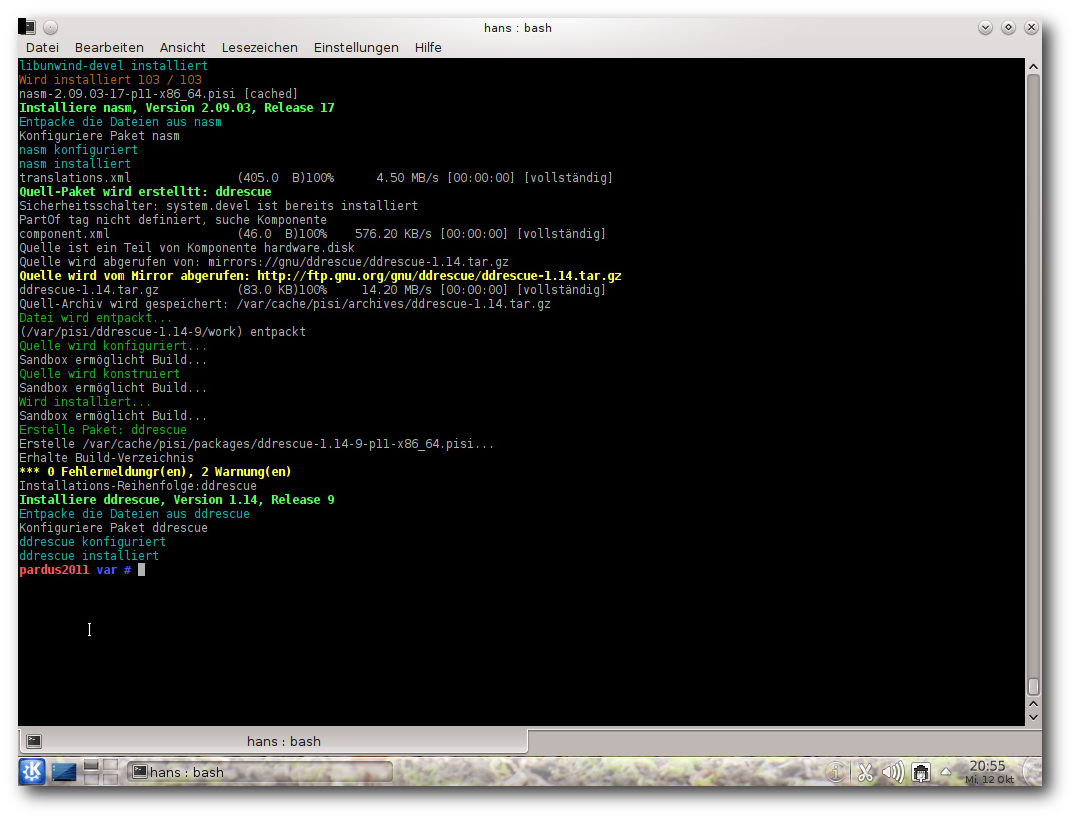
Task: Click line 'nasm-2.09.03-17-p11-x86_64.pisi [cached]'
Action: click(x=159, y=94)
